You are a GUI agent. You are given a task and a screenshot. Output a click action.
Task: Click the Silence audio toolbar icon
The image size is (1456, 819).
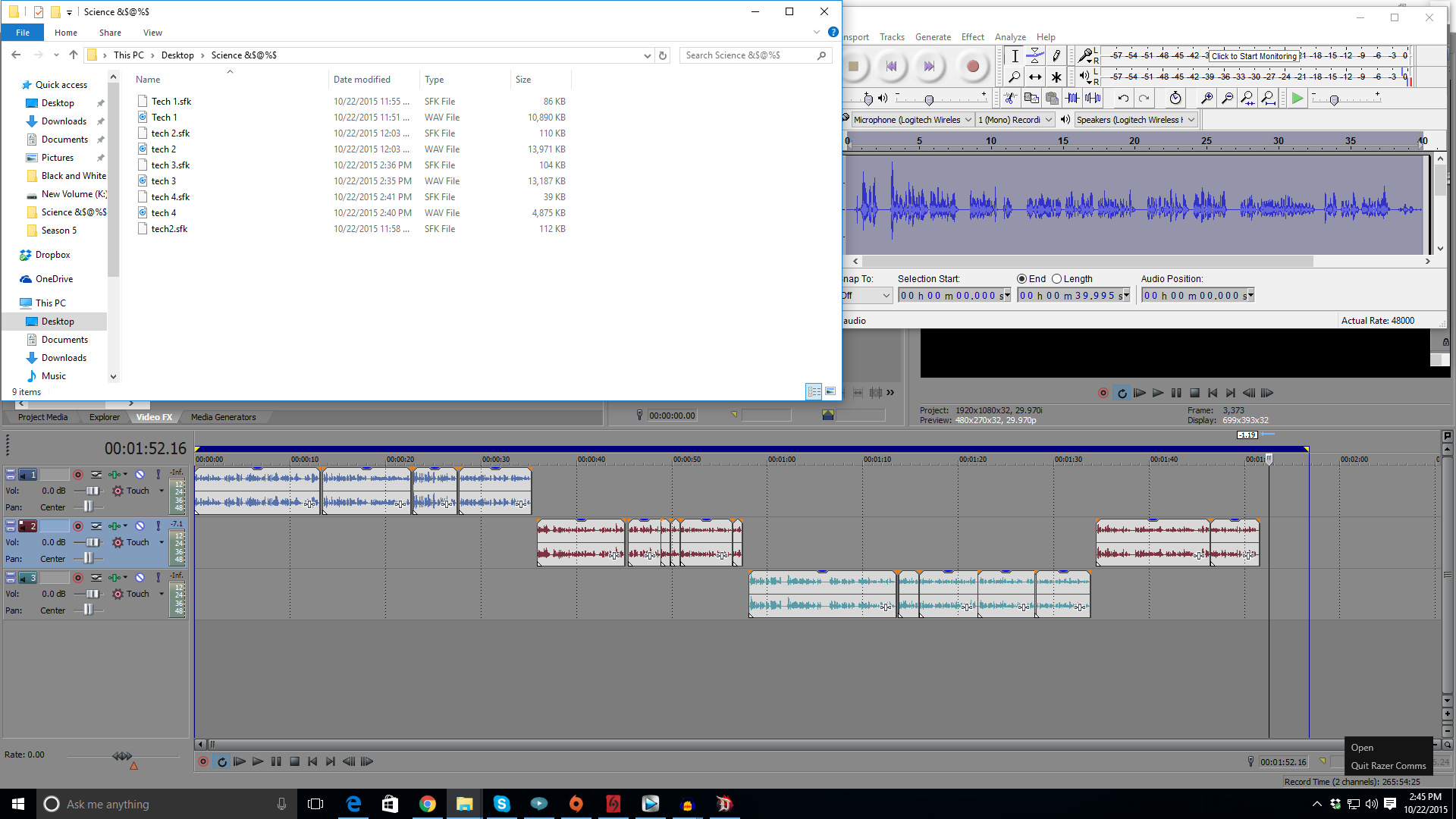point(1093,98)
